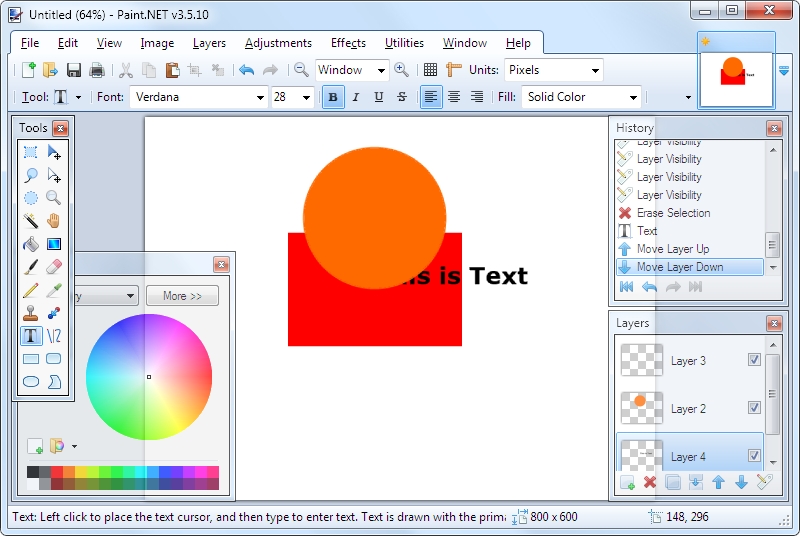Click Erase Selection in History list
The height and width of the screenshot is (536, 800).
673,213
